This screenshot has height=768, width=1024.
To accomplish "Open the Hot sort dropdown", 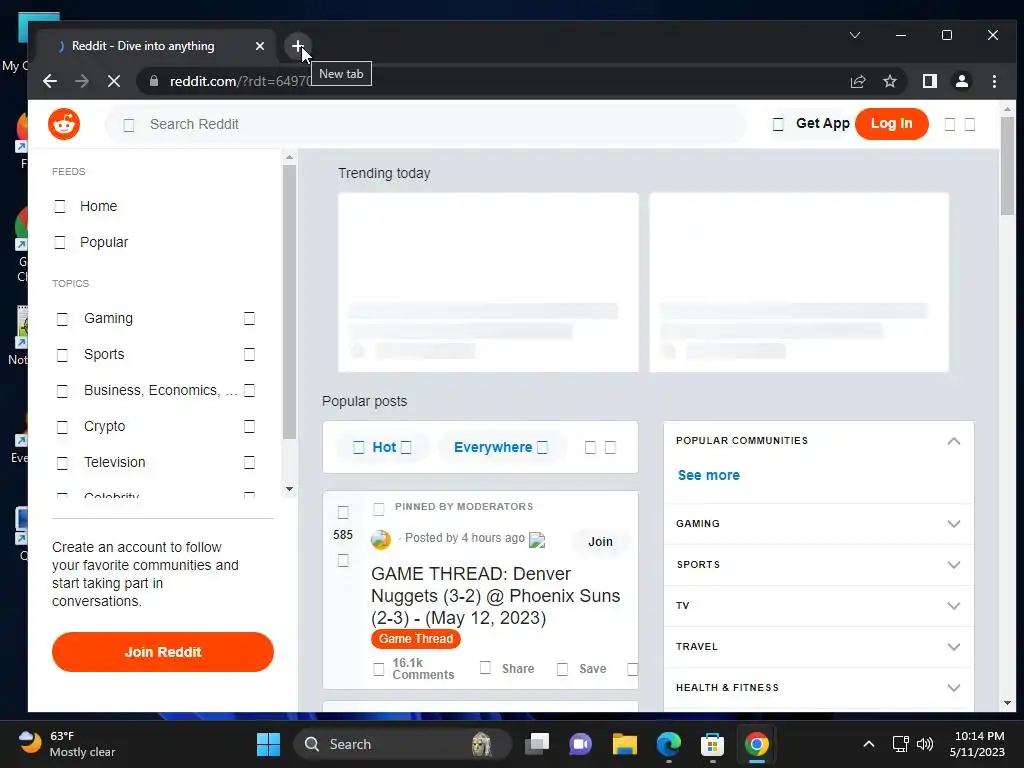I will tap(383, 447).
